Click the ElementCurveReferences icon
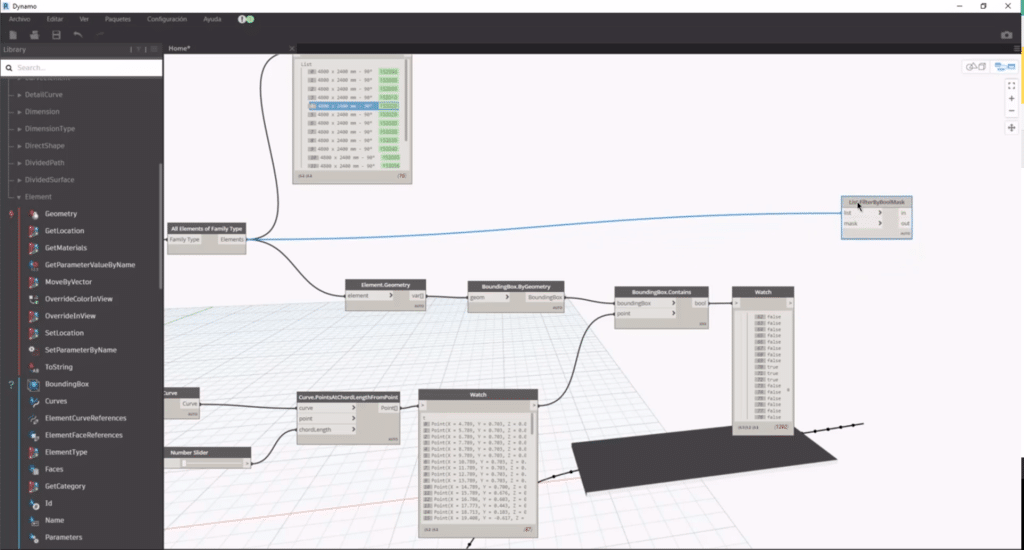 tap(33, 418)
